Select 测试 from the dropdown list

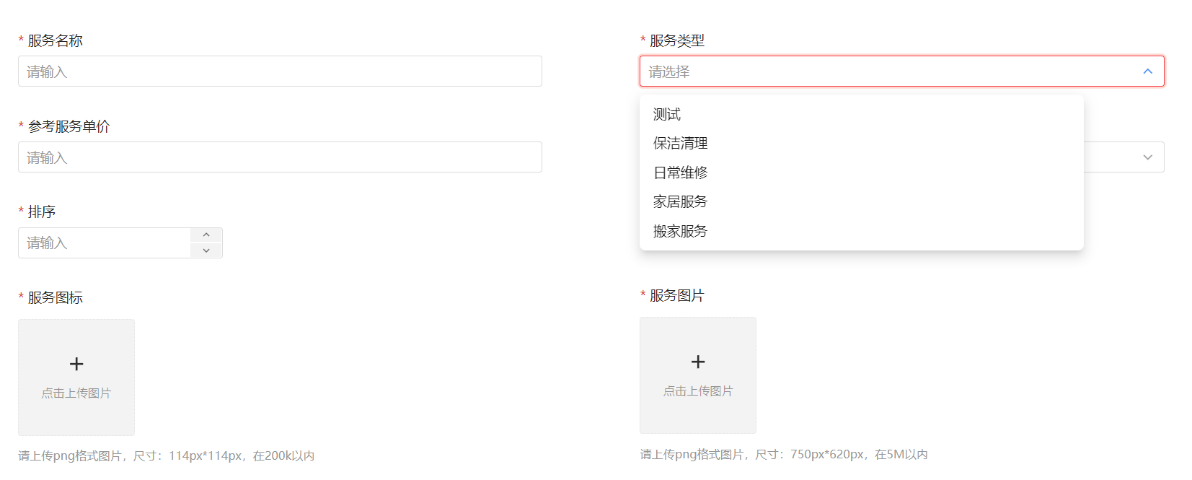click(667, 115)
